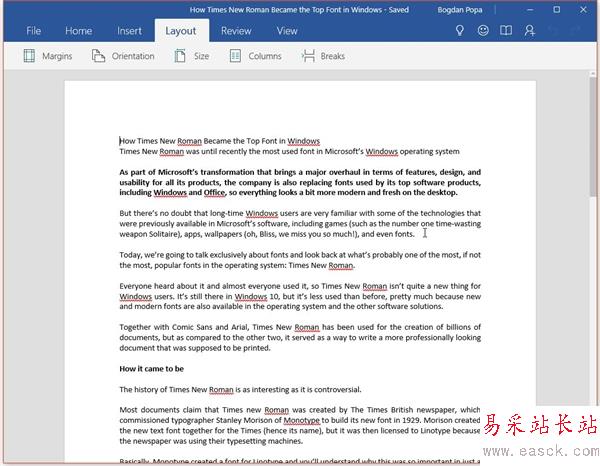Image resolution: width=600 pixels, height=466 pixels.
Task: Minimize the Word window
Action: tap(530, 10)
